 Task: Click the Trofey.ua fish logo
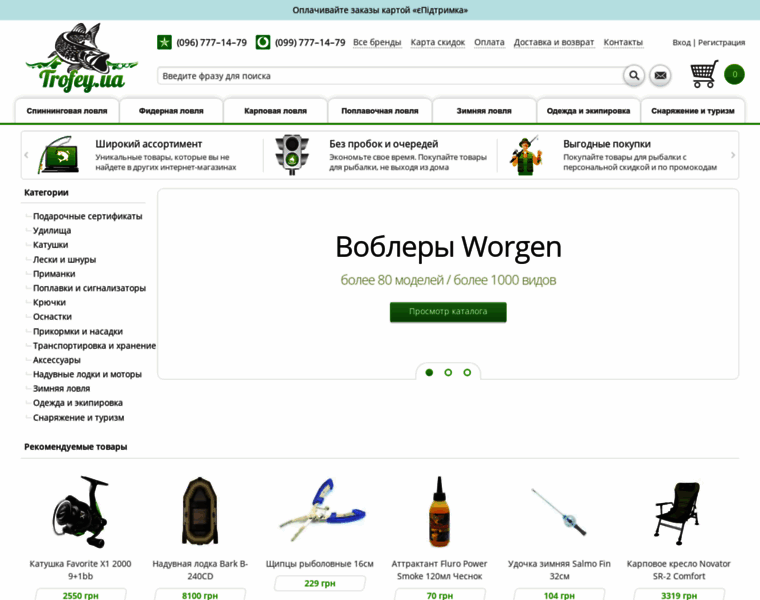[x=81, y=57]
